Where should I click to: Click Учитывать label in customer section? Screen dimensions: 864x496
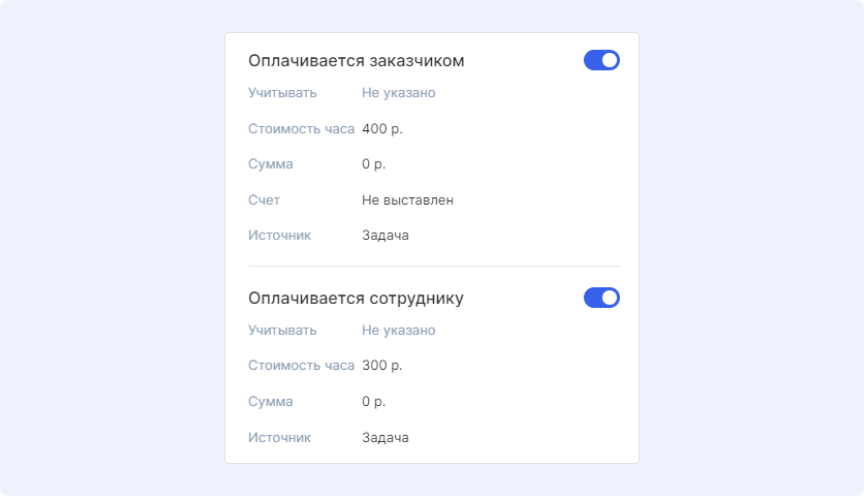[282, 93]
